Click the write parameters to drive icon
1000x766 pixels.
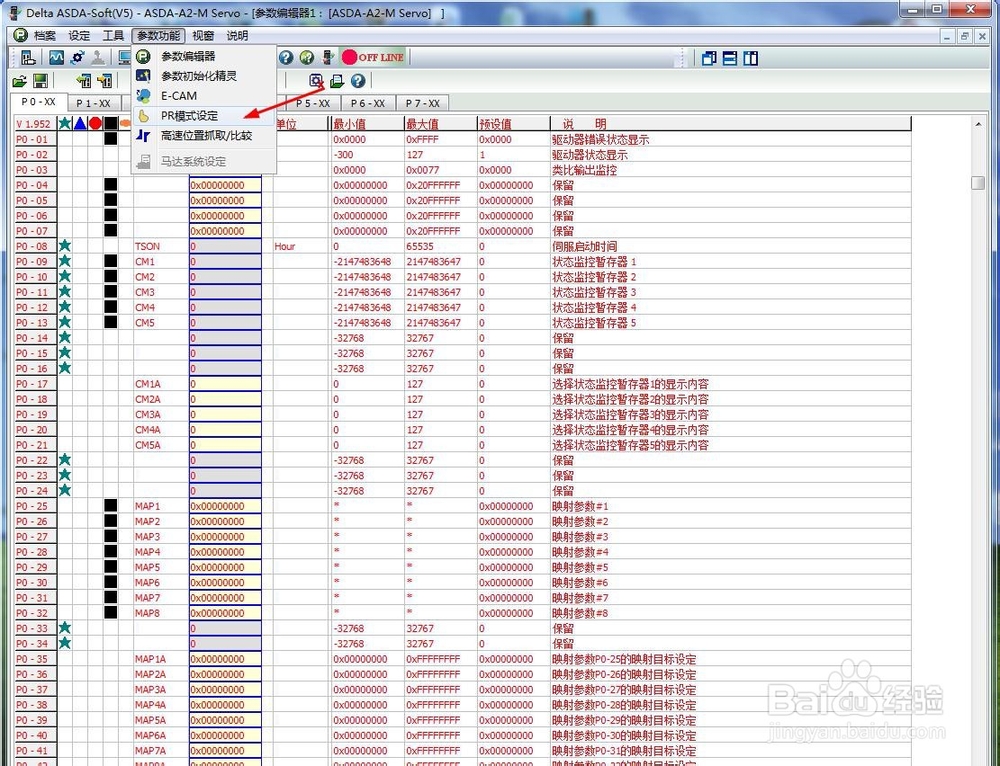[x=105, y=81]
